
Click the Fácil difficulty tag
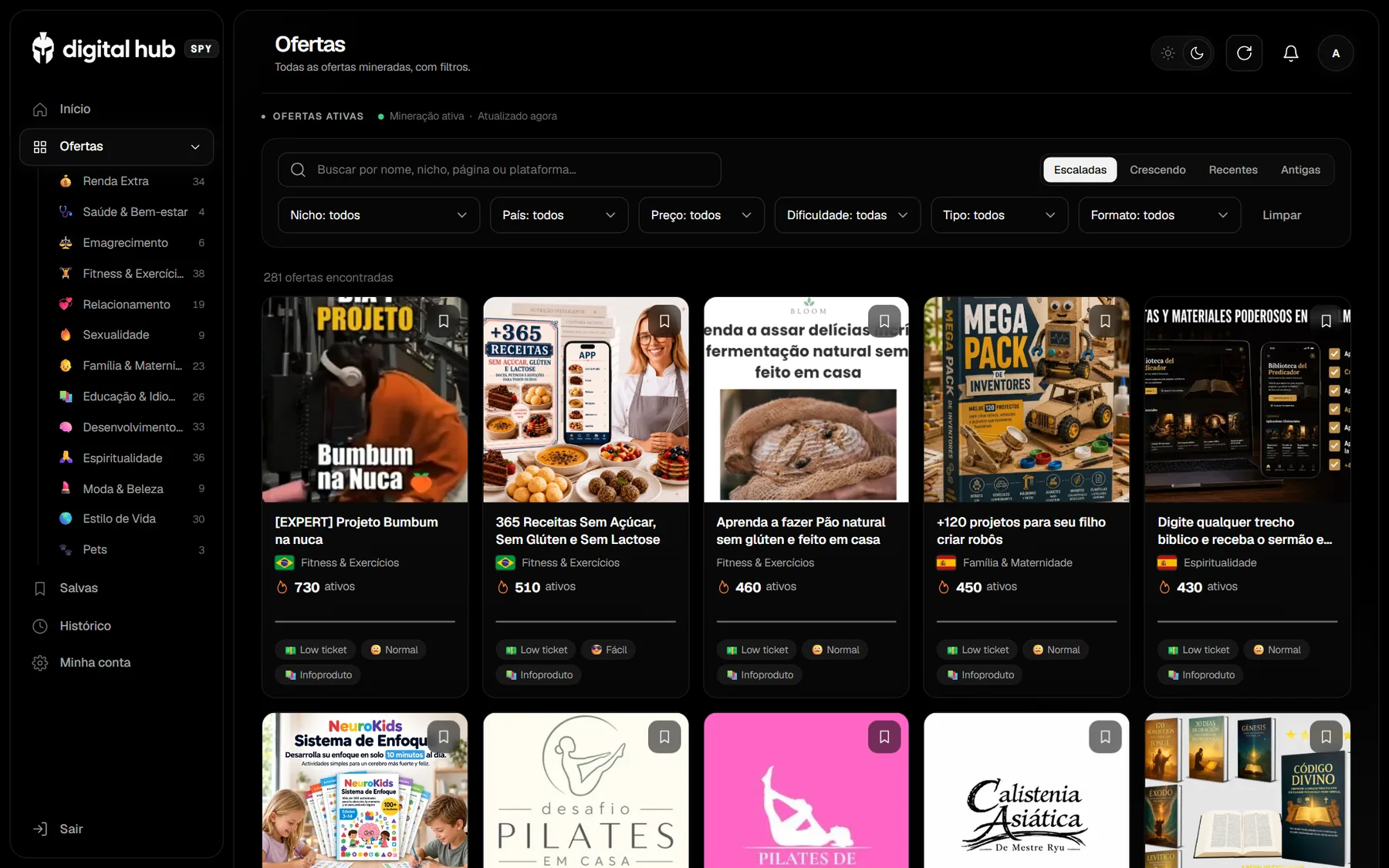pyautogui.click(x=608, y=650)
